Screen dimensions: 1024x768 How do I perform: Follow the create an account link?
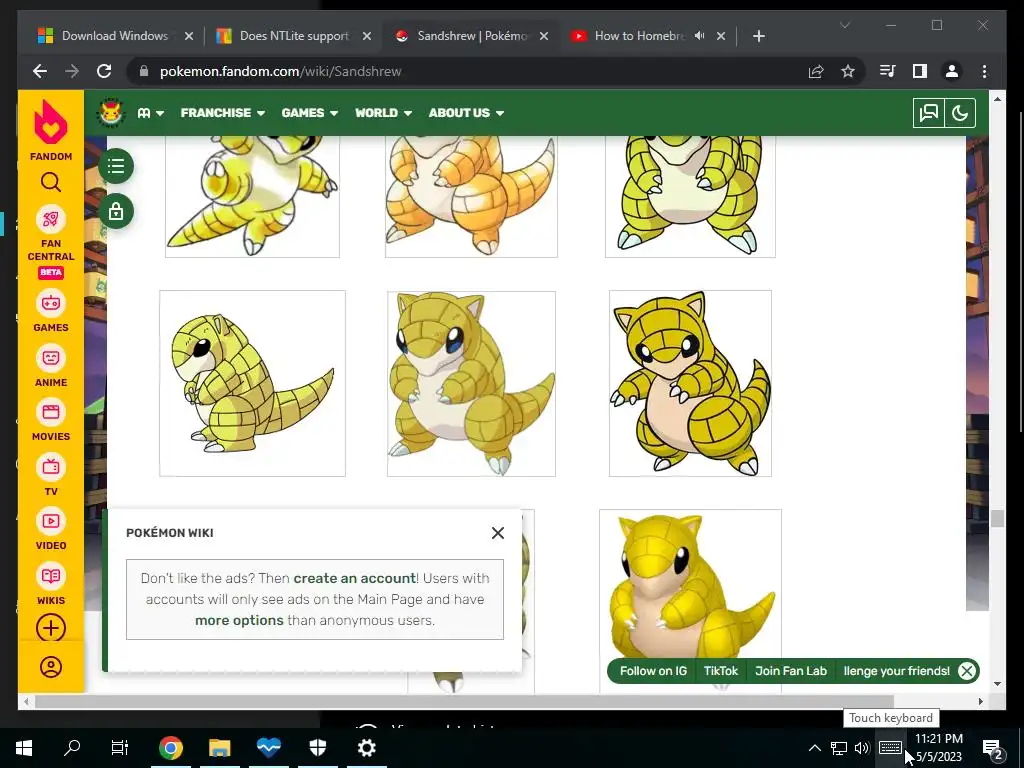[x=355, y=578]
